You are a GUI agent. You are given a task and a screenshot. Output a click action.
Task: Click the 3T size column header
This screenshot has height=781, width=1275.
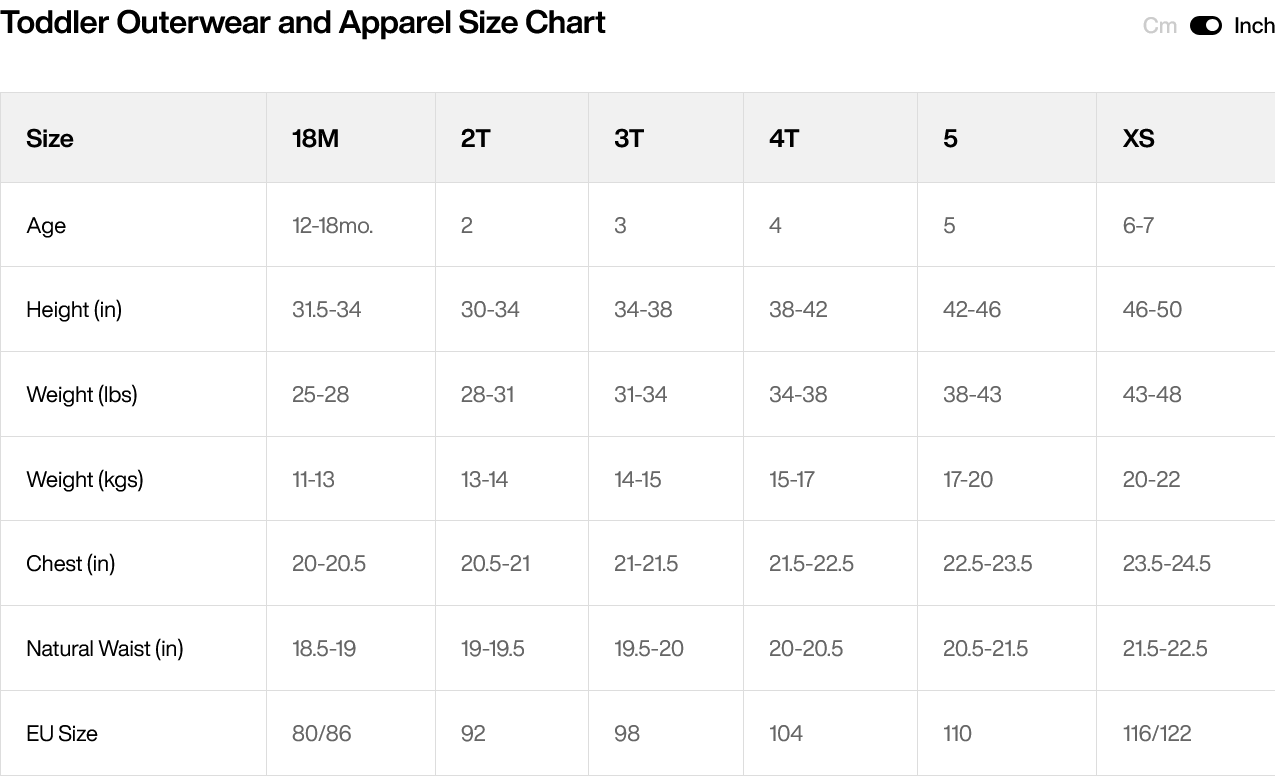point(628,138)
